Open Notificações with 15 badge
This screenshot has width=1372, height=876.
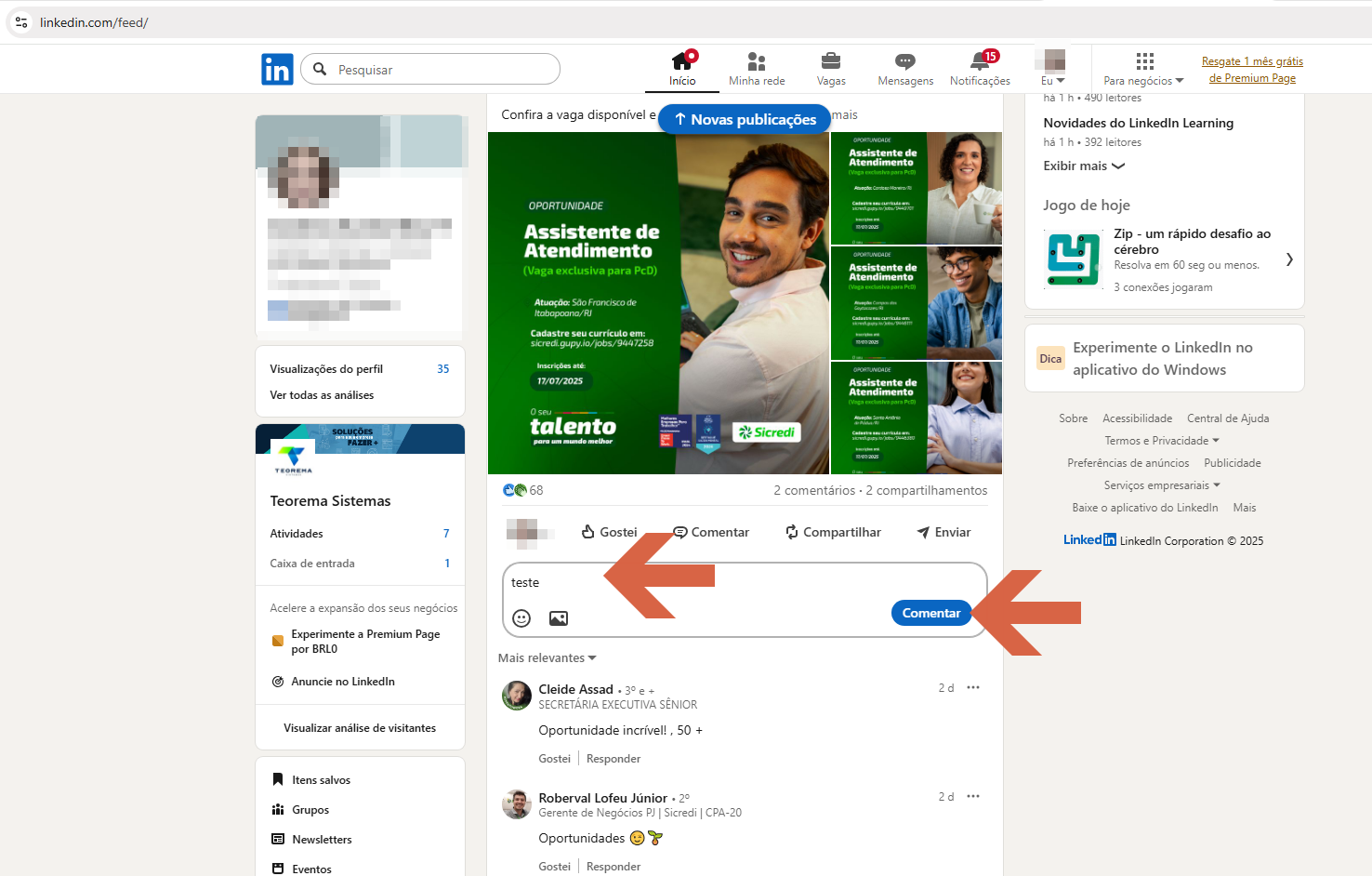tap(980, 69)
